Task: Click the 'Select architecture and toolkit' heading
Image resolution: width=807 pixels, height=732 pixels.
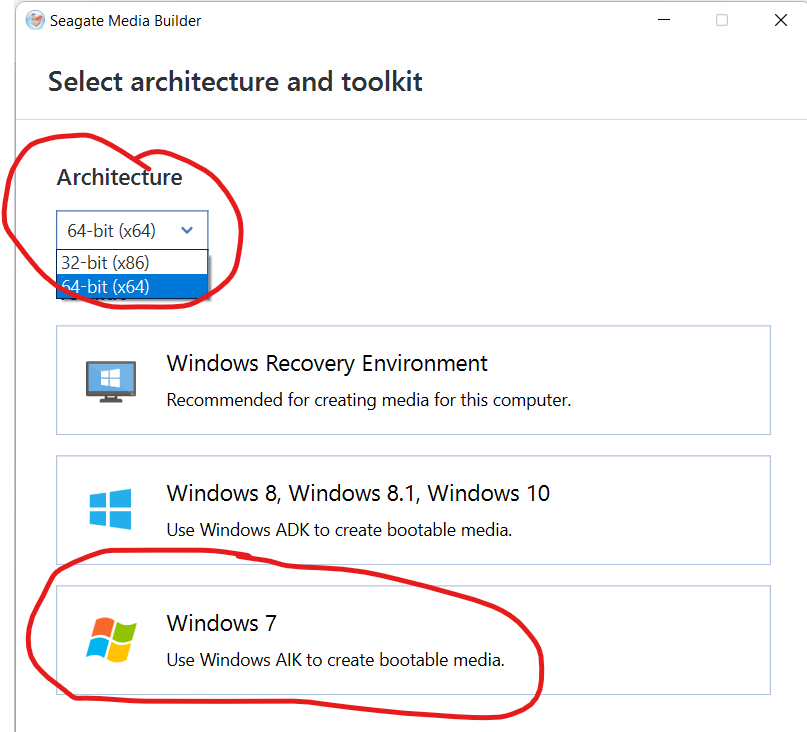Action: [235, 82]
